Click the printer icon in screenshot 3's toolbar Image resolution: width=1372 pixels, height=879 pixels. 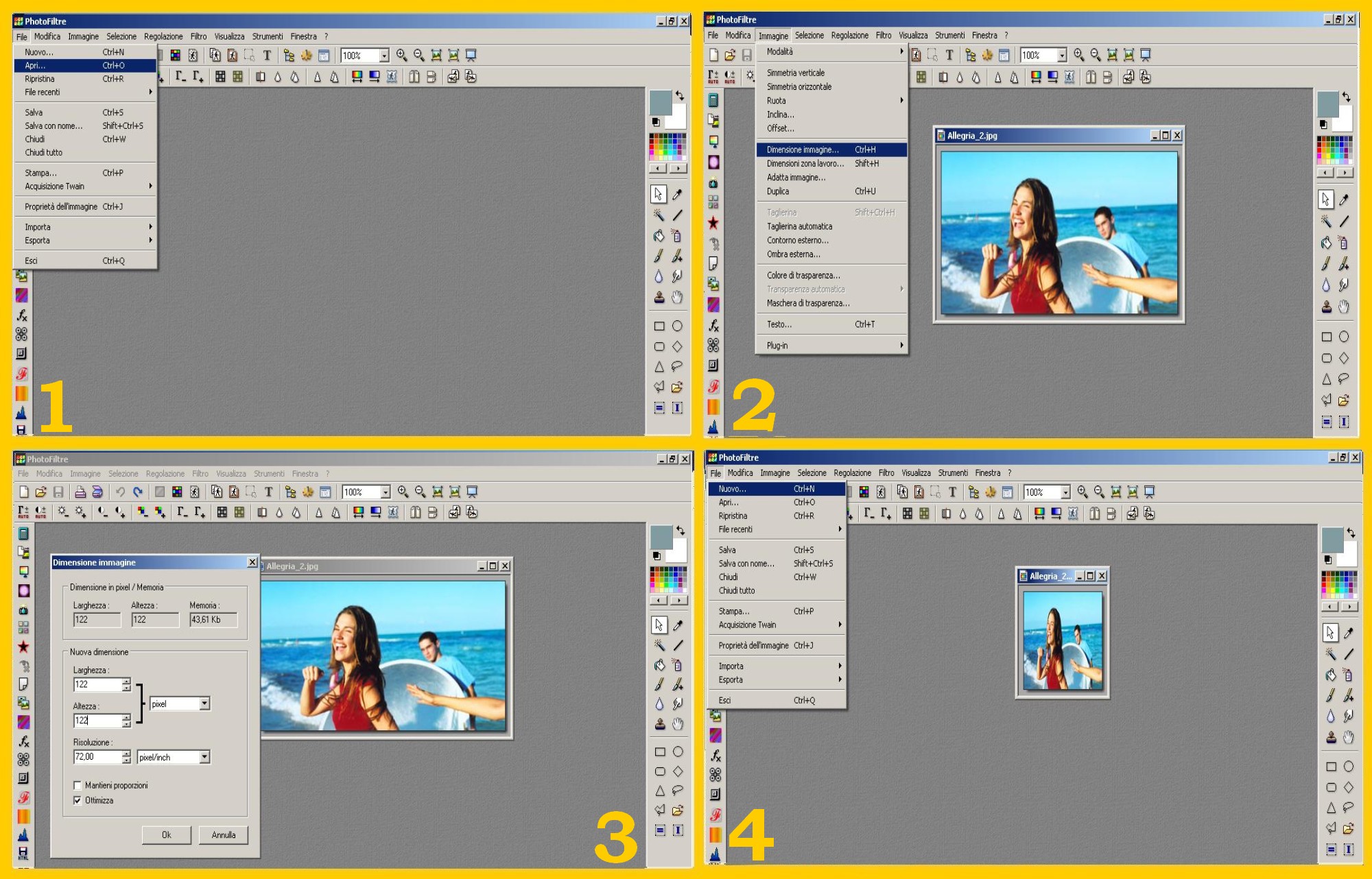click(x=80, y=492)
